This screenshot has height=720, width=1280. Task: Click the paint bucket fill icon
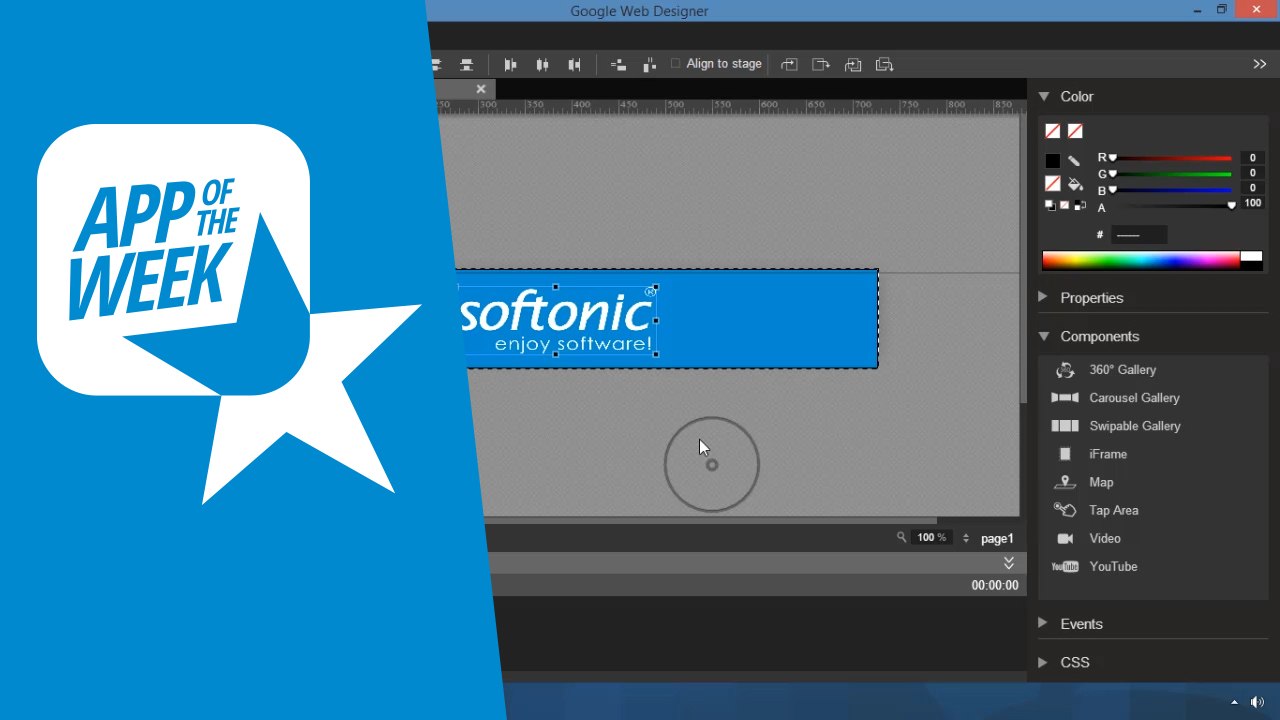[x=1075, y=184]
